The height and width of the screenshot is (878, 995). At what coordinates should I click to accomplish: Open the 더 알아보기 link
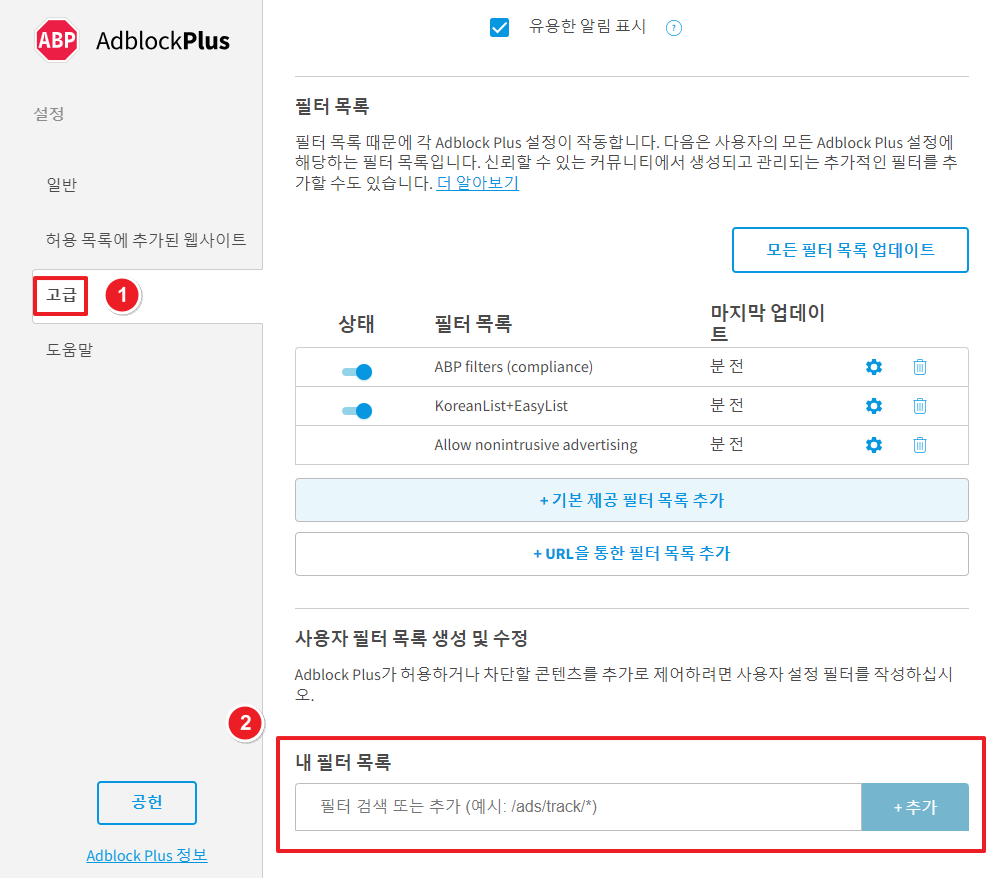[x=477, y=183]
